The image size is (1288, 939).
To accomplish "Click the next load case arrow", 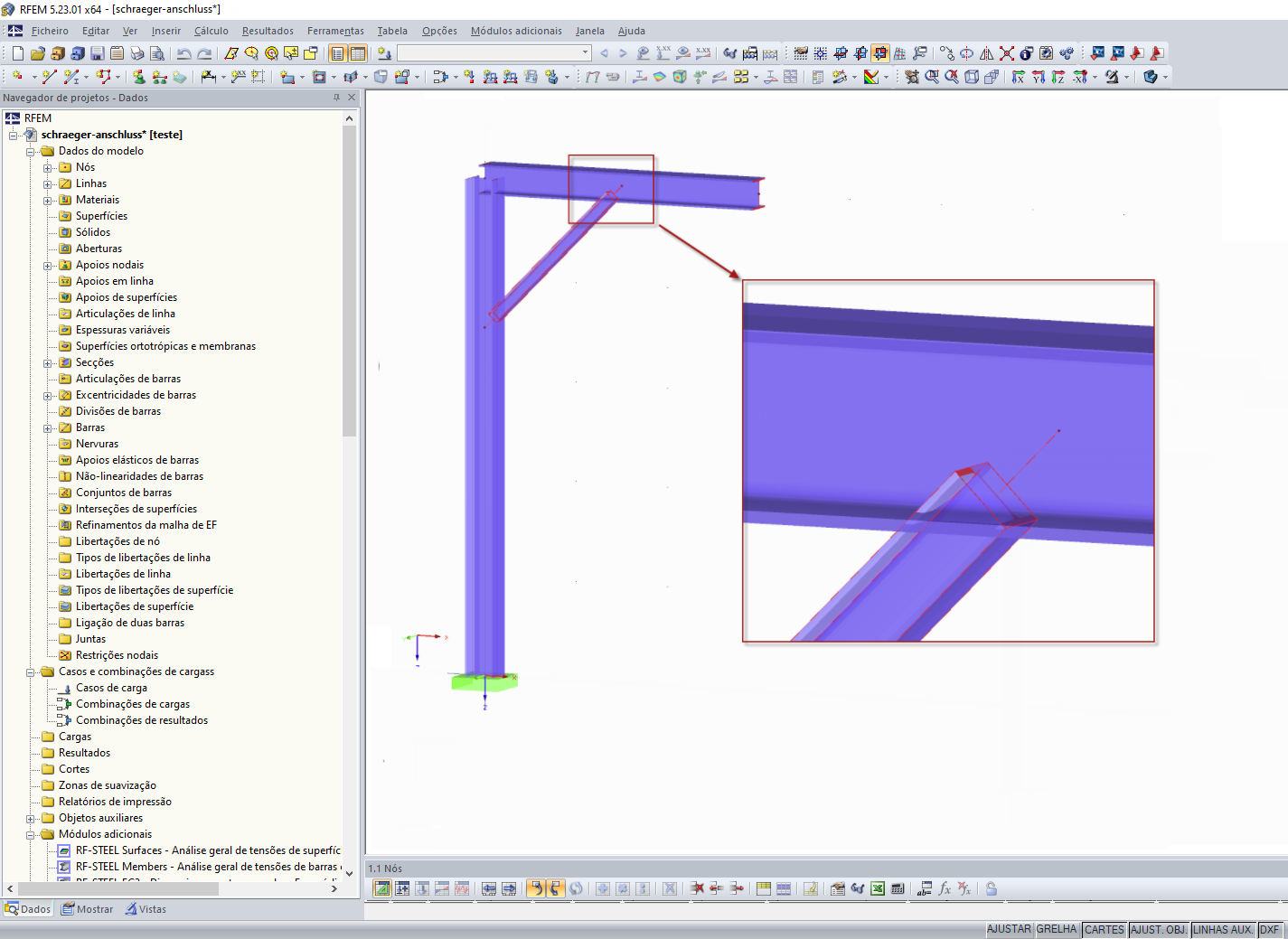I will [x=623, y=53].
